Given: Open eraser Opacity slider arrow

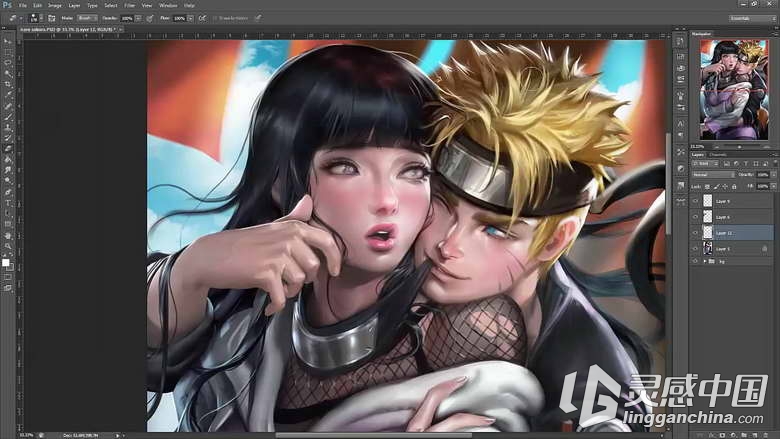Looking at the screenshot, I should [x=138, y=18].
